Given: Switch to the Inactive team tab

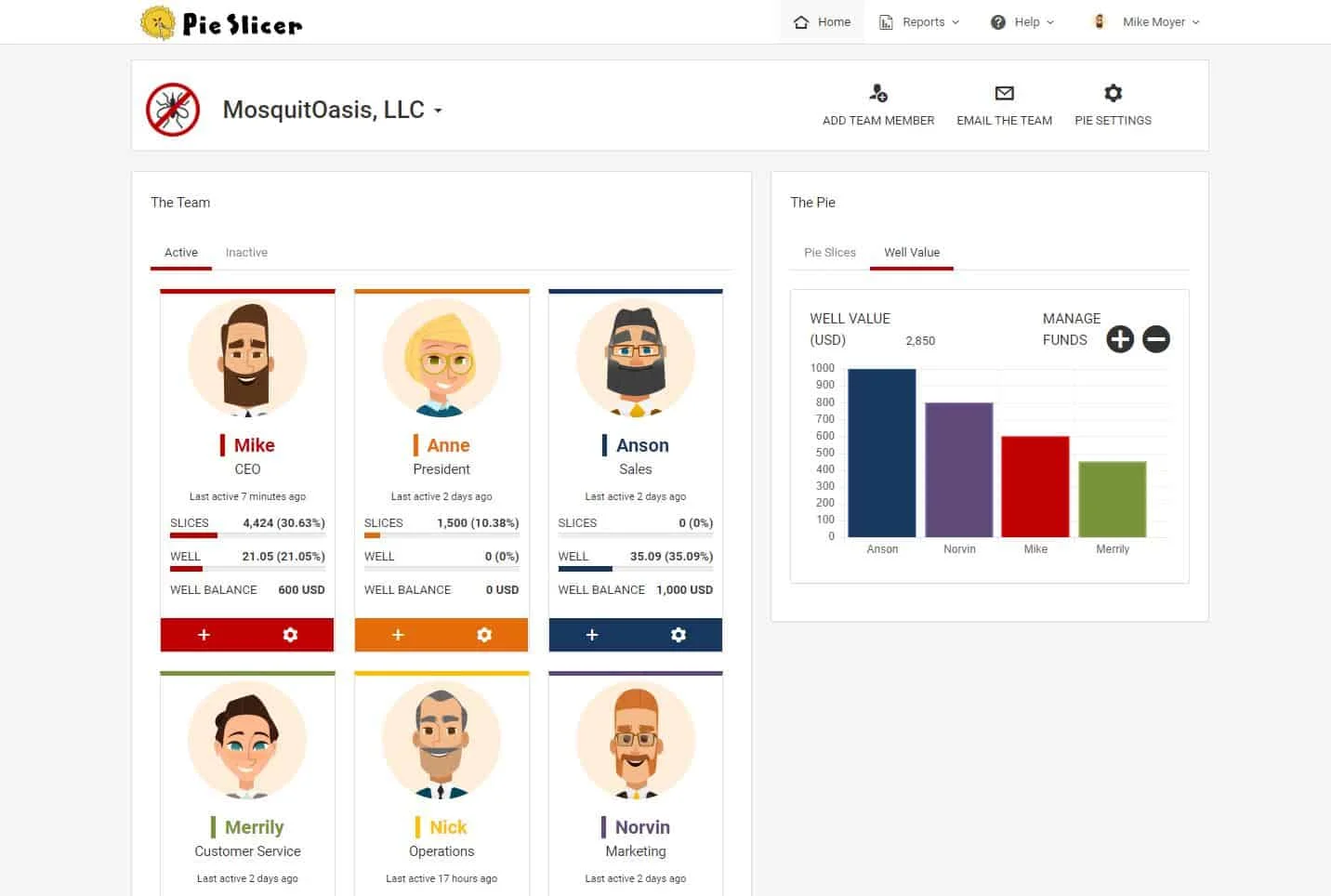Looking at the screenshot, I should [x=246, y=253].
